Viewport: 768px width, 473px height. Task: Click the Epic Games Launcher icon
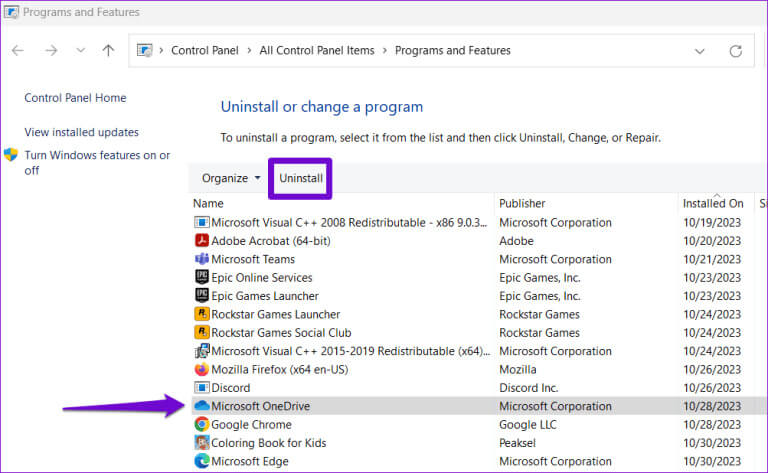pos(201,295)
